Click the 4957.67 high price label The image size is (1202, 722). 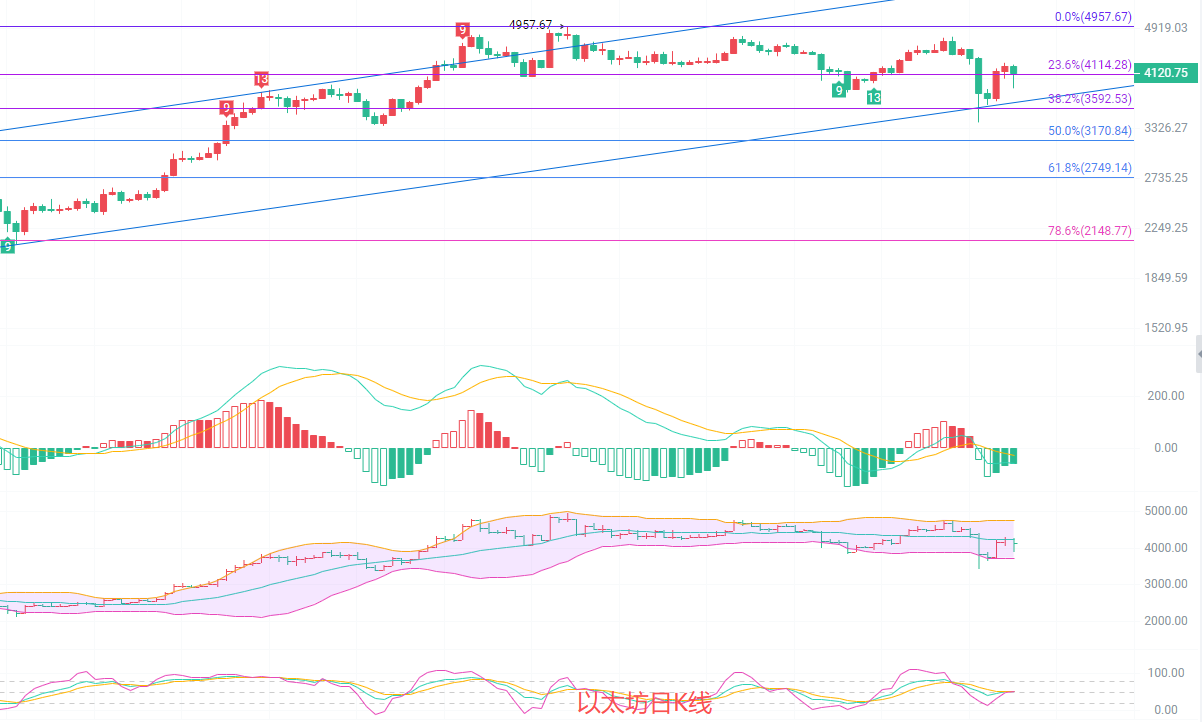531,25
